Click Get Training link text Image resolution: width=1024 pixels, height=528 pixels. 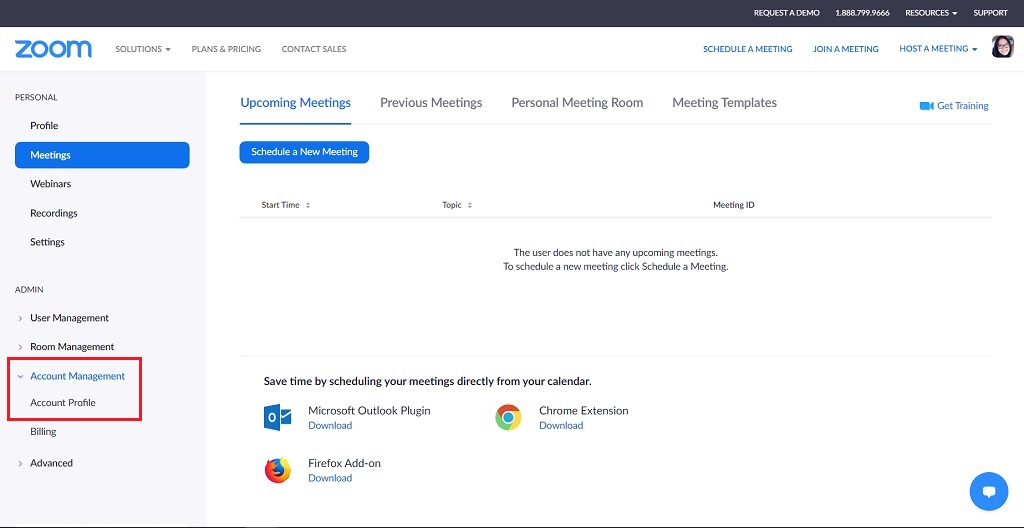(963, 106)
